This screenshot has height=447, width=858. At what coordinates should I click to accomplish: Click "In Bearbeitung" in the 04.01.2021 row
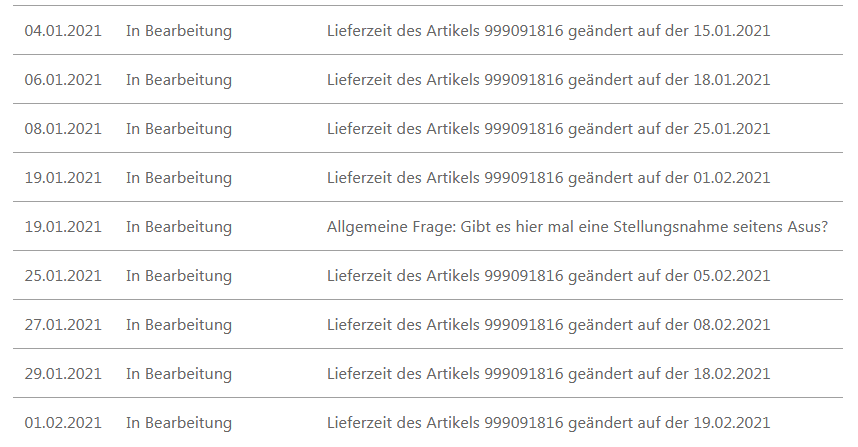pos(179,31)
